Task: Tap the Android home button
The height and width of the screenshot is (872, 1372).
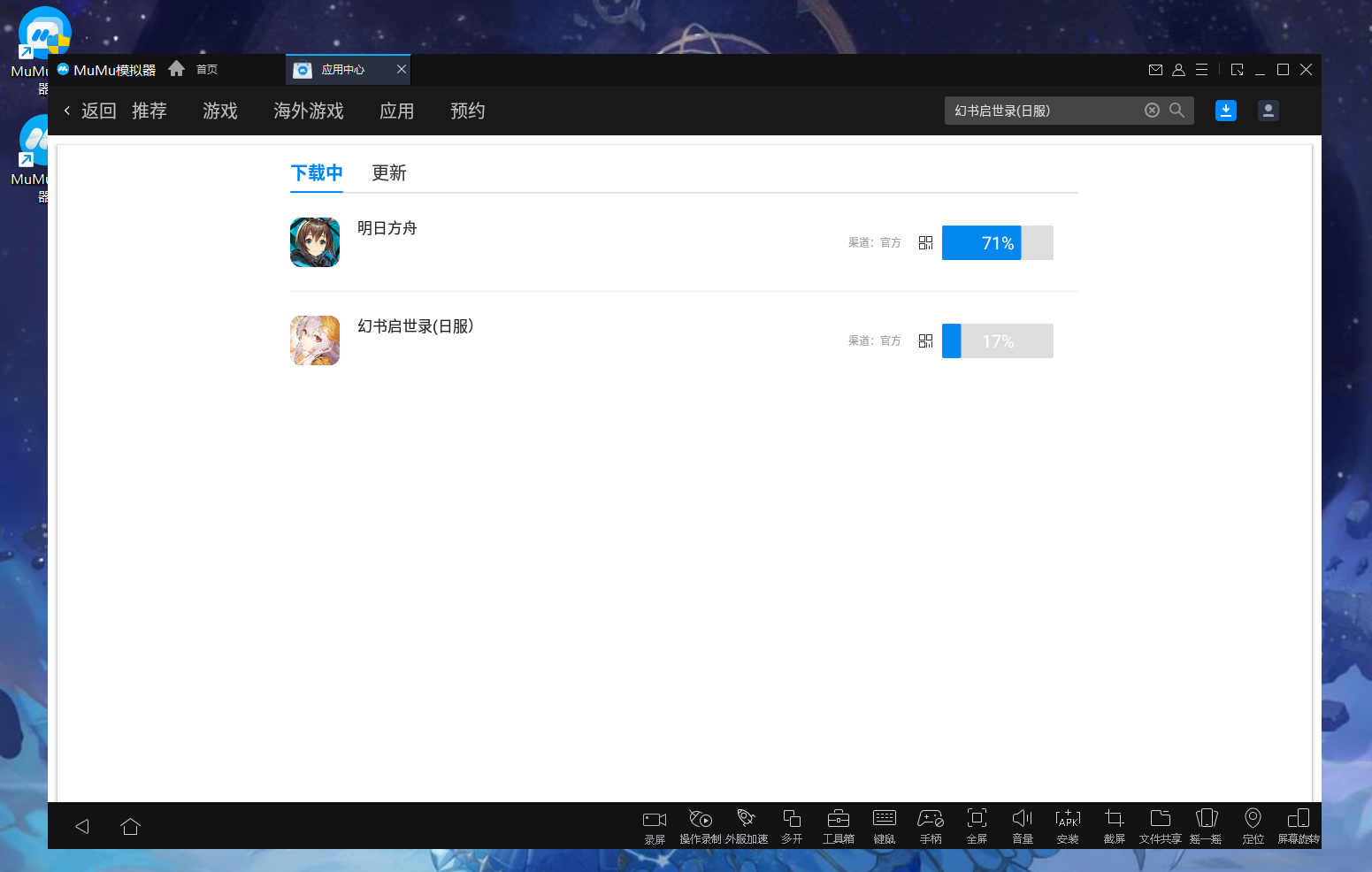Action: tap(130, 826)
